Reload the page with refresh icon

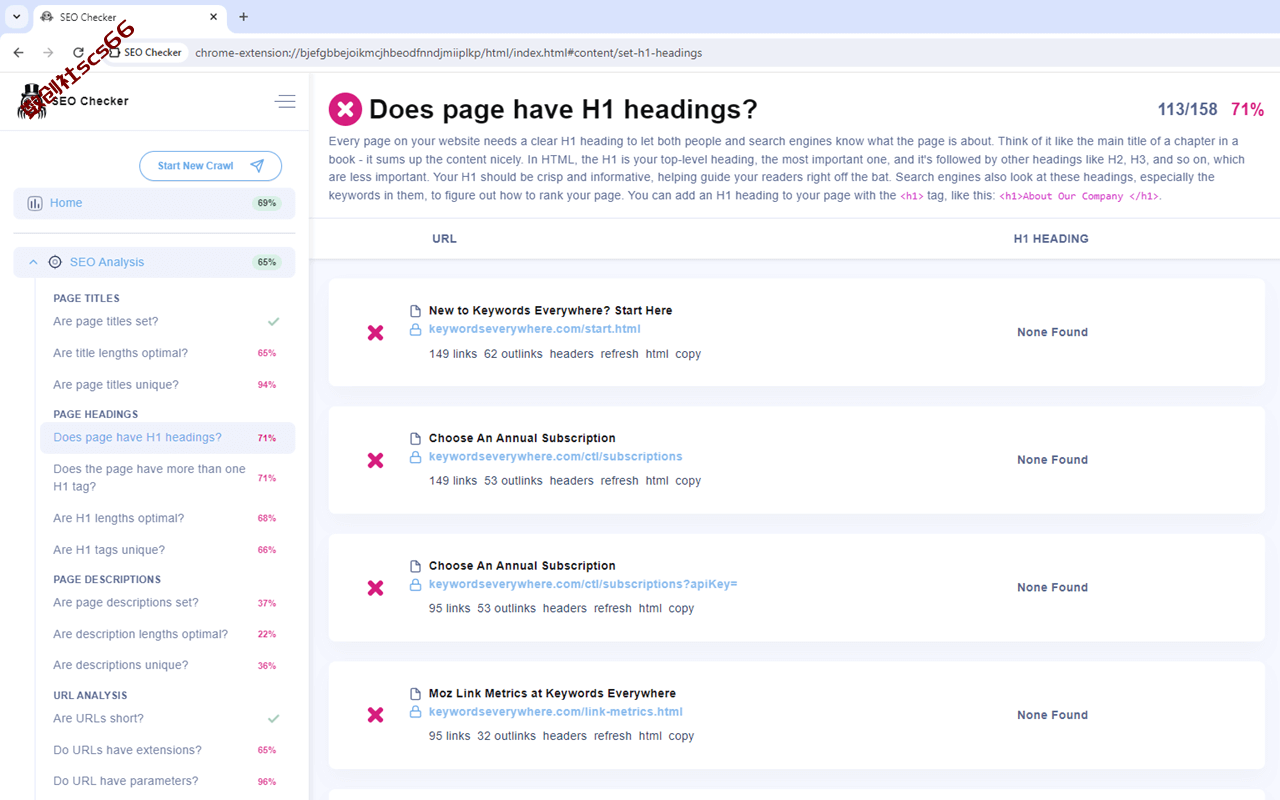pyautogui.click(x=79, y=52)
